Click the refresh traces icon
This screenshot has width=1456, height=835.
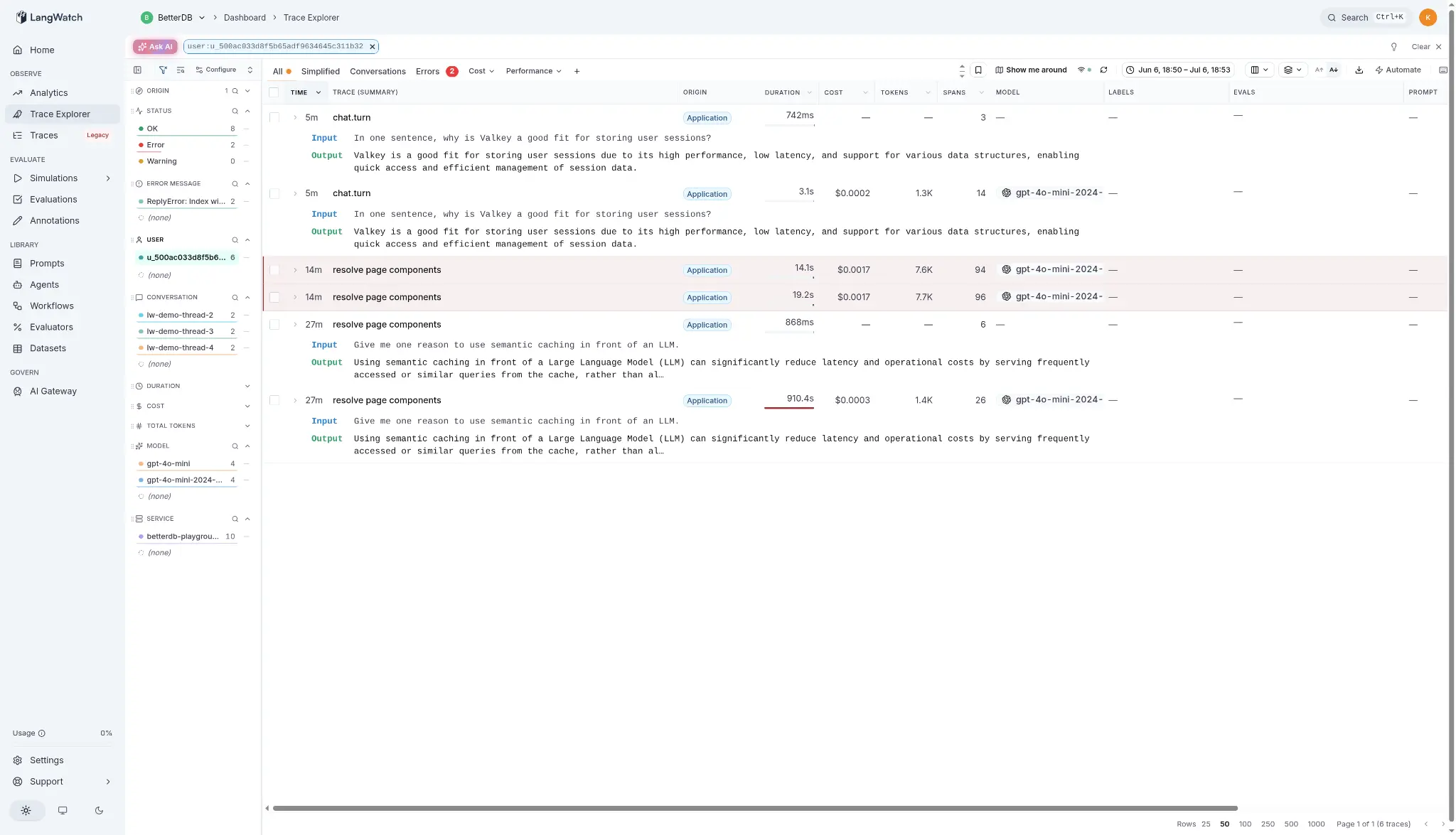coord(1103,70)
